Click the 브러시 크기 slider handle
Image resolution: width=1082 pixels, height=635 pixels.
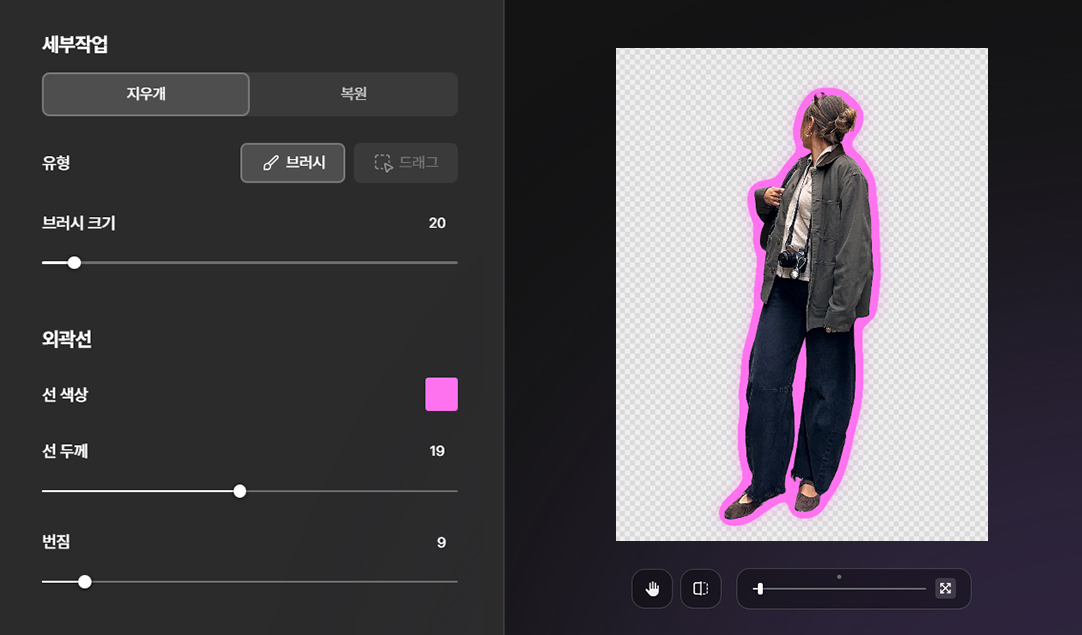pyautogui.click(x=74, y=262)
